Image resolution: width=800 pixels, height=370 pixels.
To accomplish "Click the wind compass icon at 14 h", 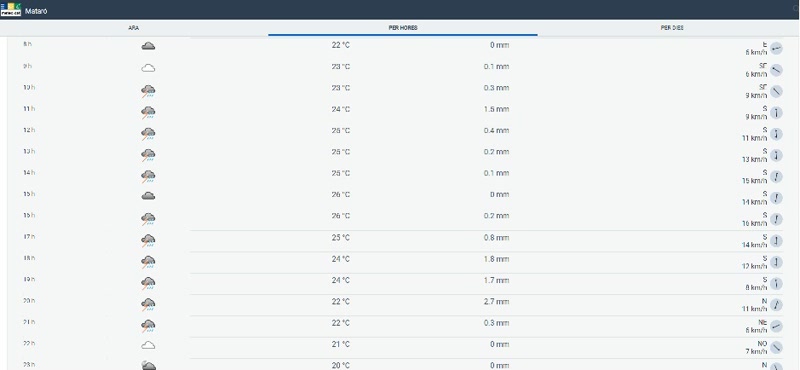I will tap(776, 177).
